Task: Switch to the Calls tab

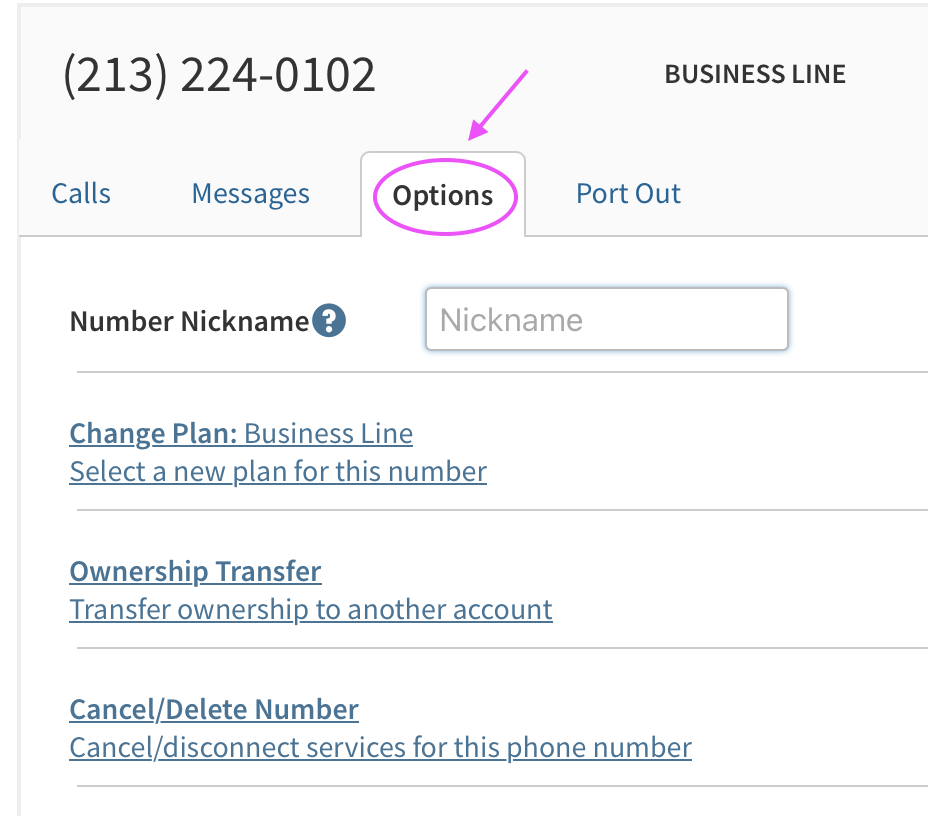Action: [x=81, y=193]
